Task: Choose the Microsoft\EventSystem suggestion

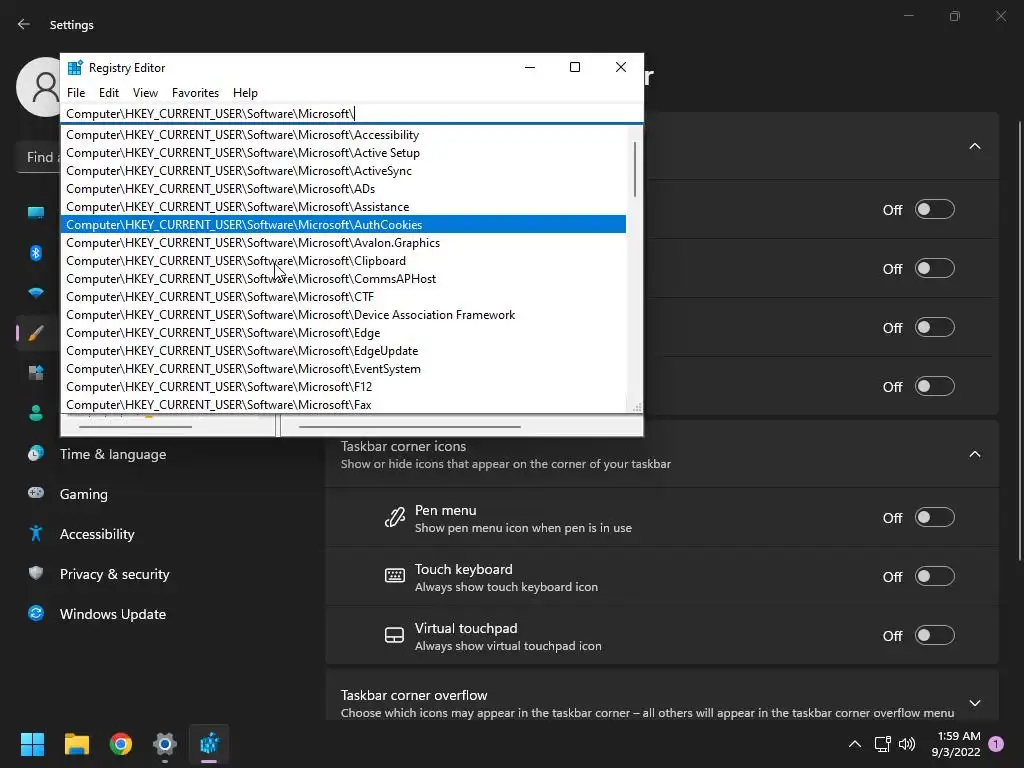Action: [344, 368]
